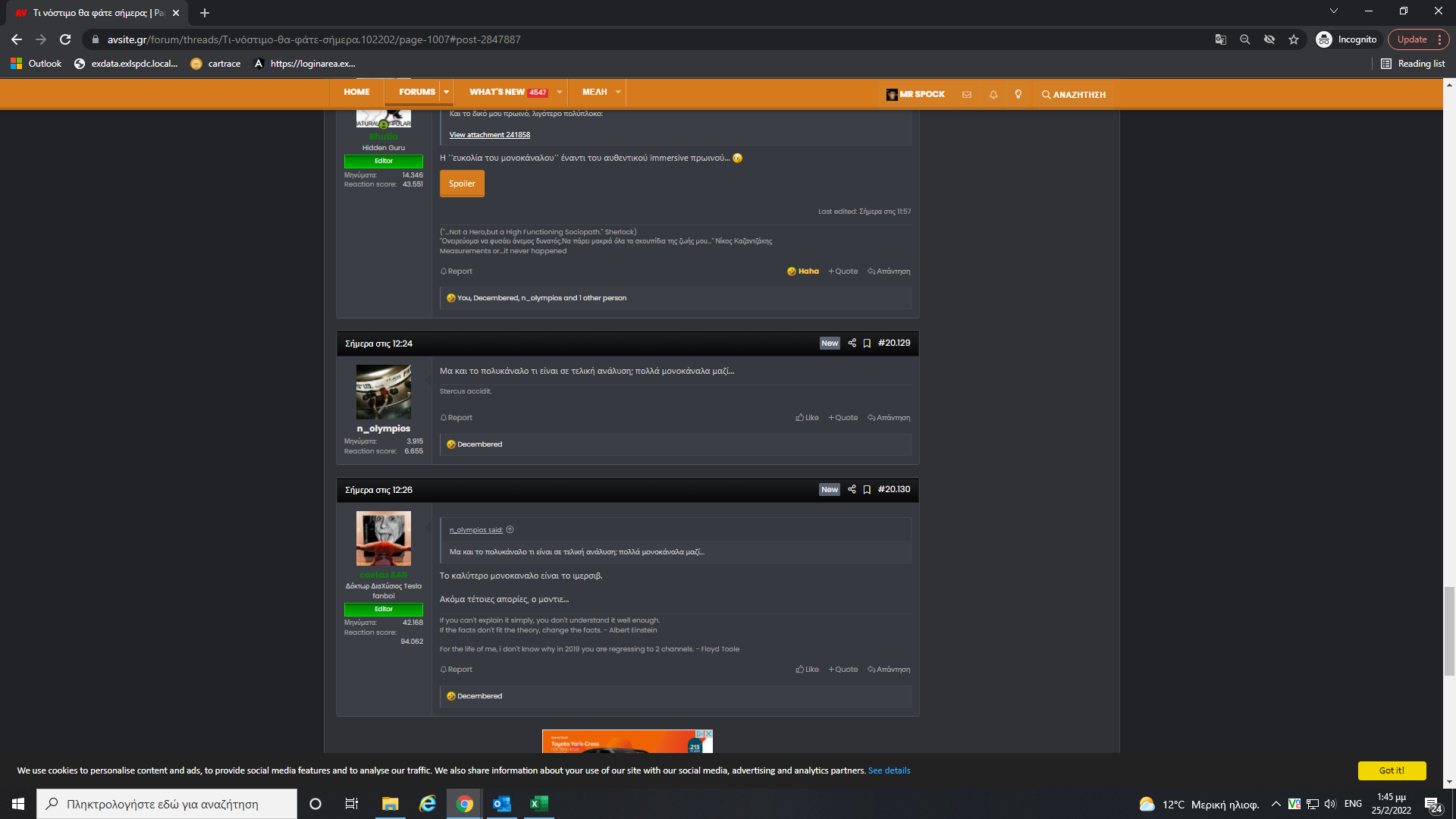Open Excel from taskbar
The height and width of the screenshot is (819, 1456).
tap(538, 804)
